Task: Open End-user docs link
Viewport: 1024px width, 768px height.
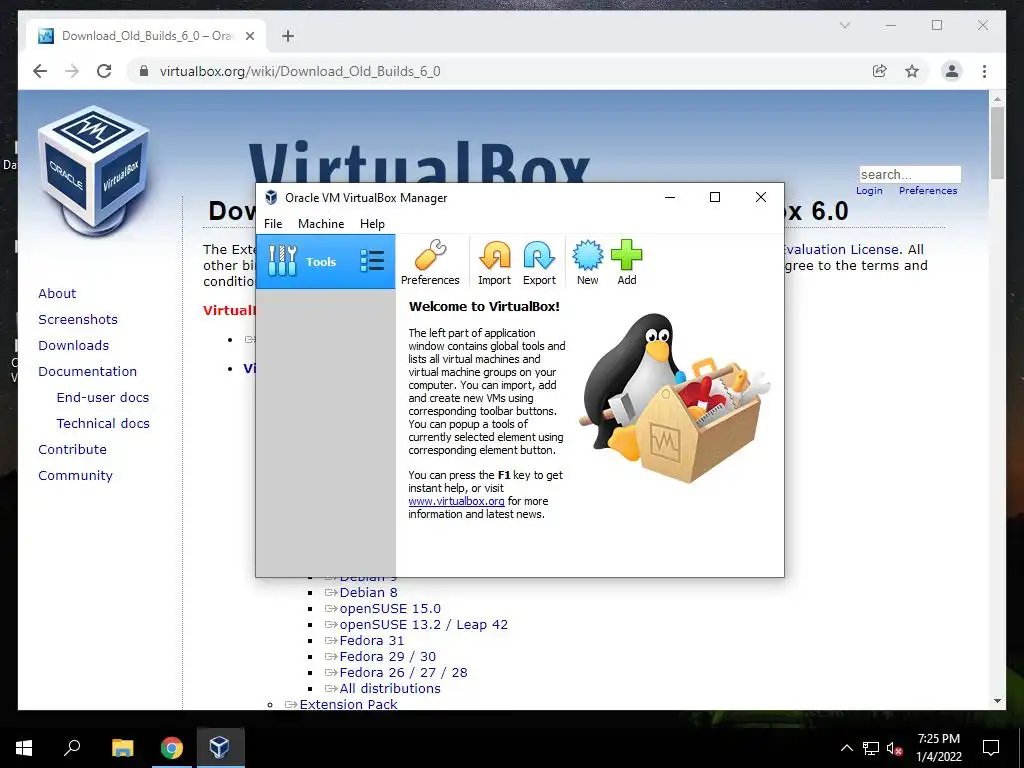Action: click(103, 397)
